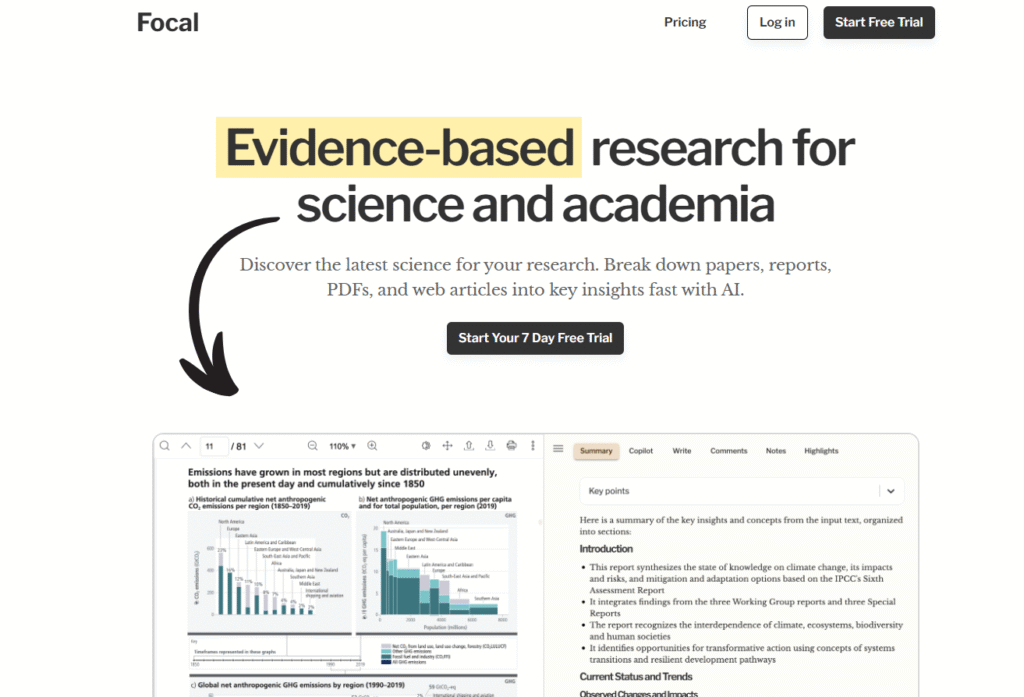Image resolution: width=1024 pixels, height=697 pixels.
Task: Click the download icon in PDF toolbar
Action: click(x=490, y=446)
